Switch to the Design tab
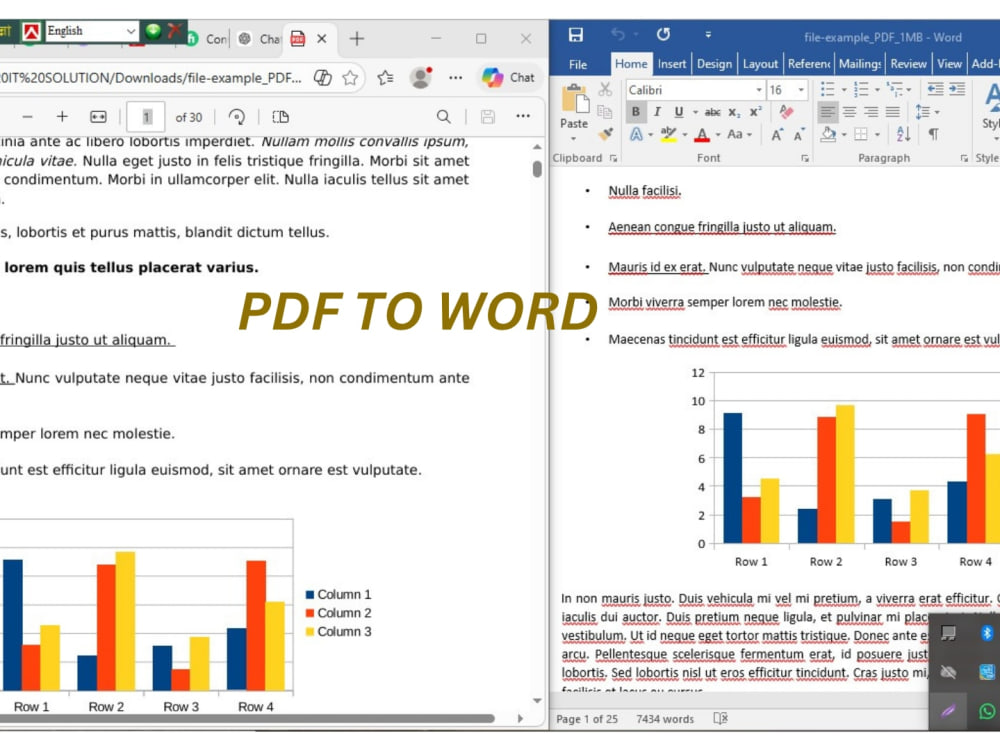Viewport: 1000px width, 751px height. (714, 64)
